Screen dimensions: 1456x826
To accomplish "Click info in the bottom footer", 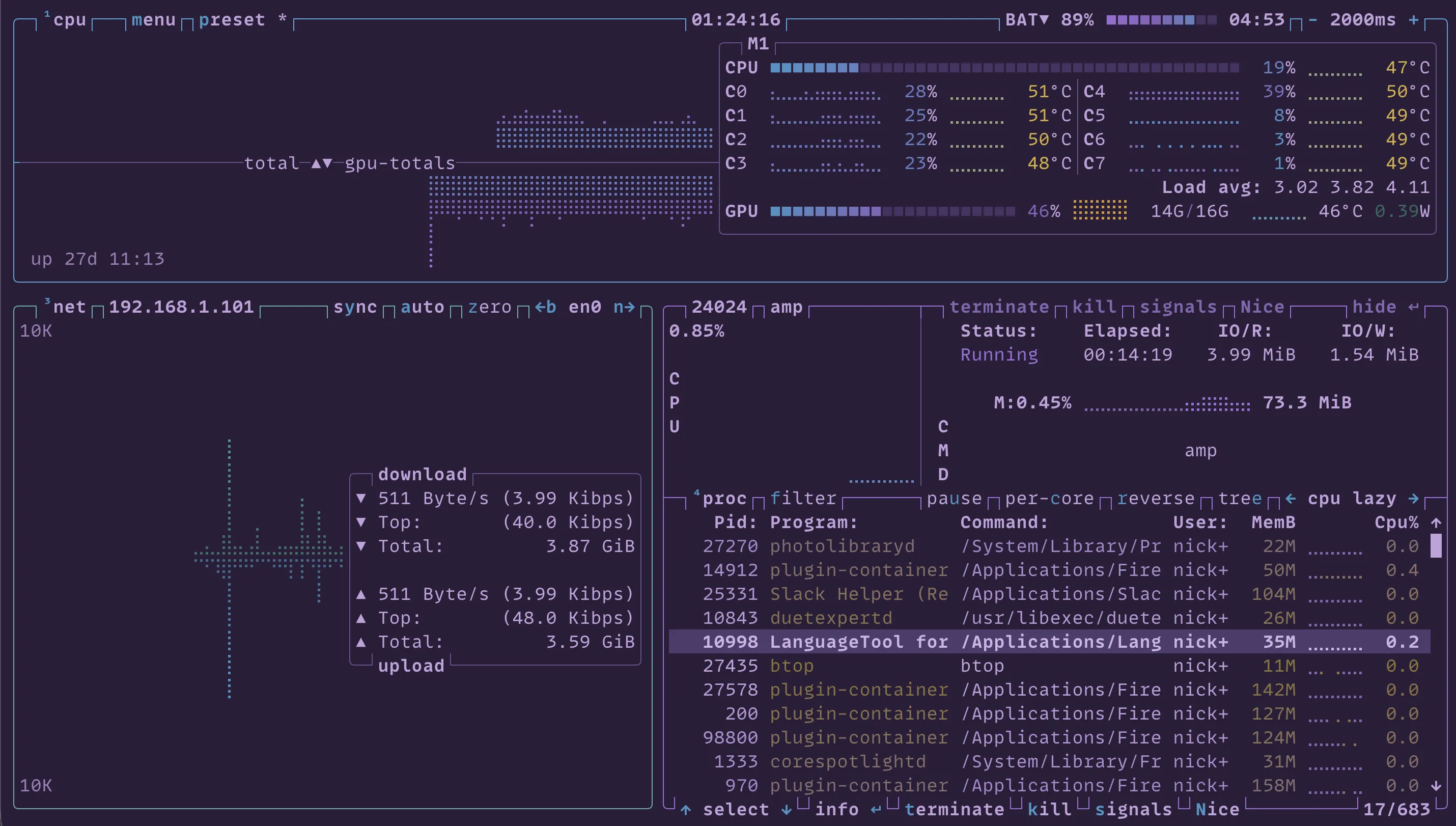I will coord(836,810).
